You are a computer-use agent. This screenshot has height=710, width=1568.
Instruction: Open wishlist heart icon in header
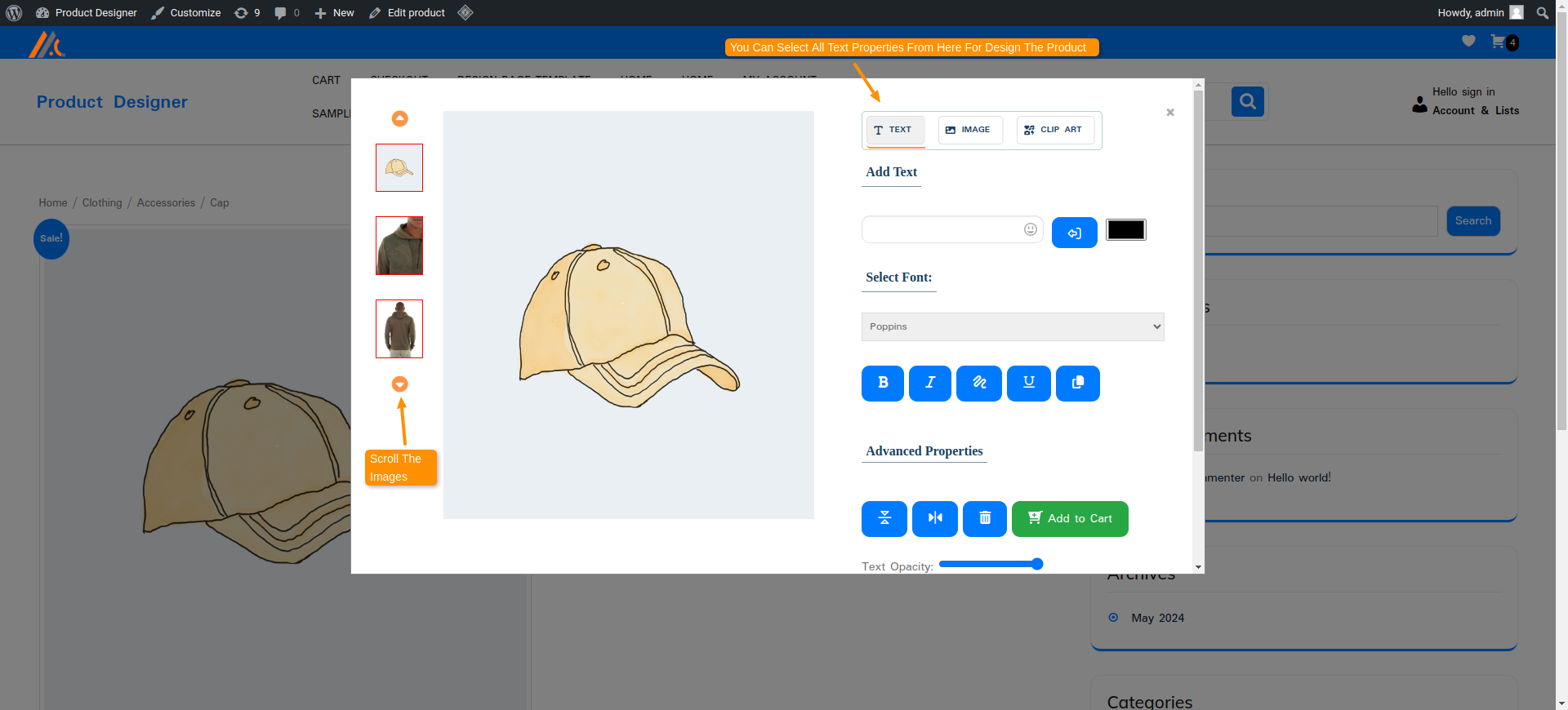[1468, 41]
